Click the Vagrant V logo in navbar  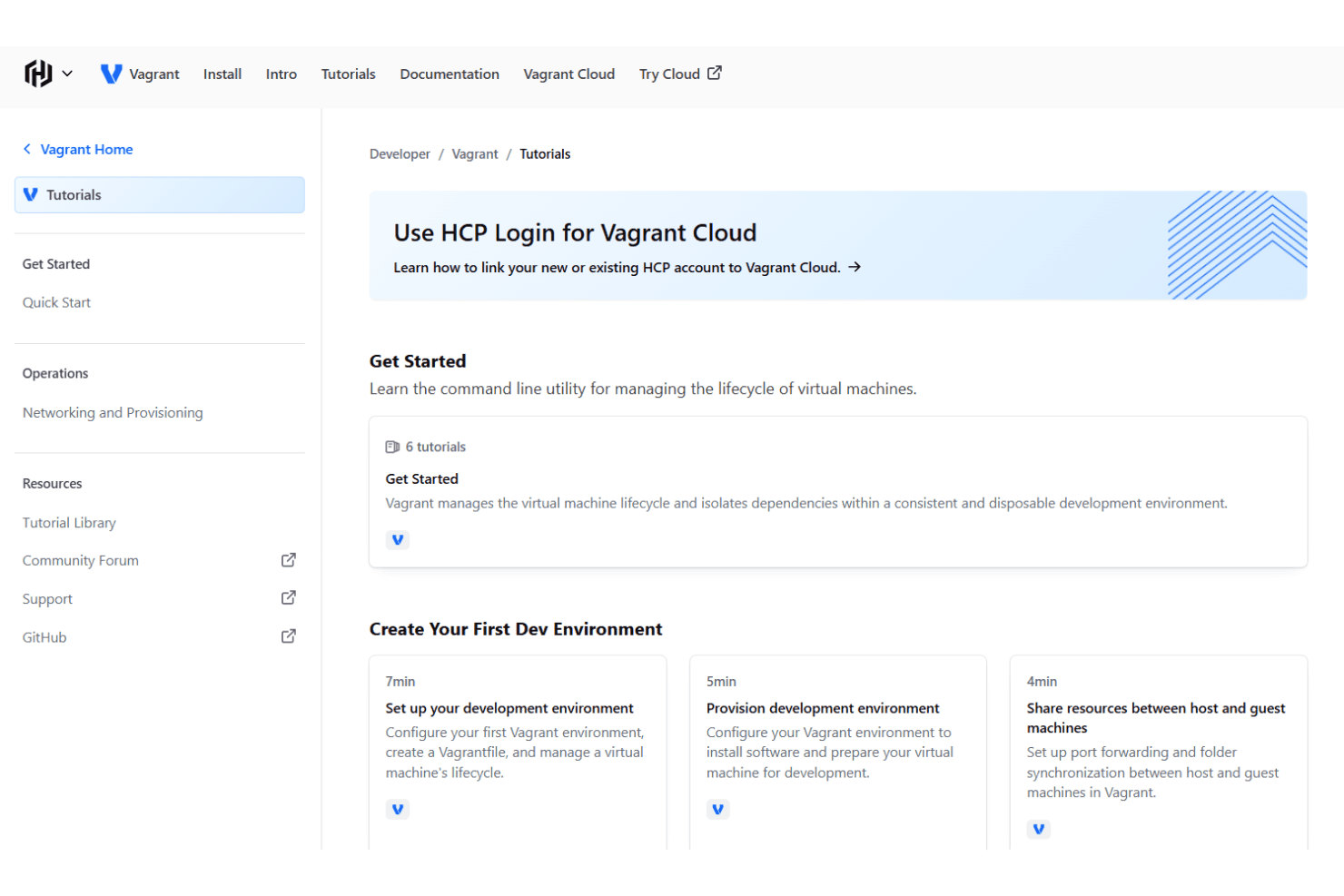(x=111, y=74)
